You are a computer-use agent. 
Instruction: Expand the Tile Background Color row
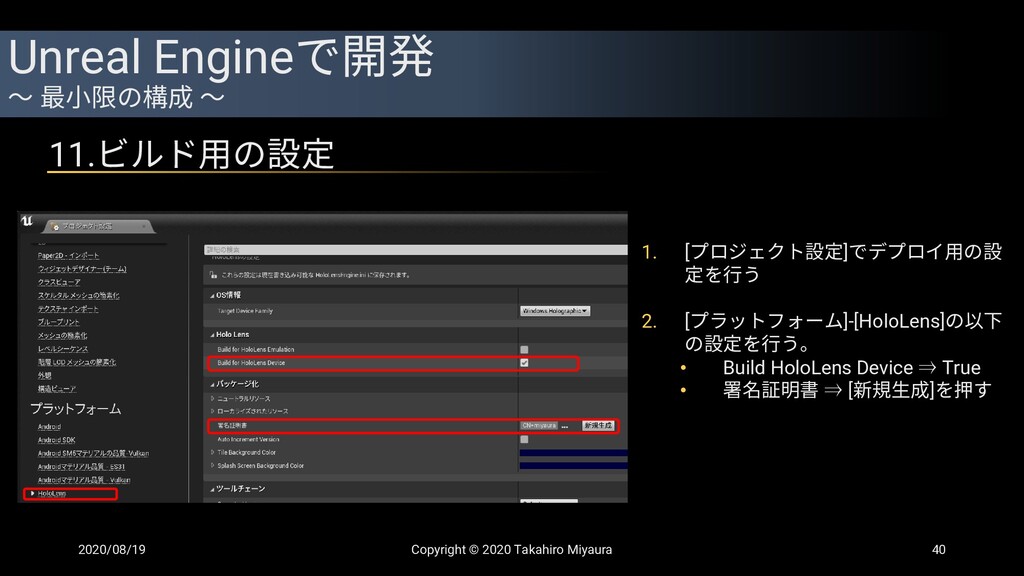pos(212,453)
